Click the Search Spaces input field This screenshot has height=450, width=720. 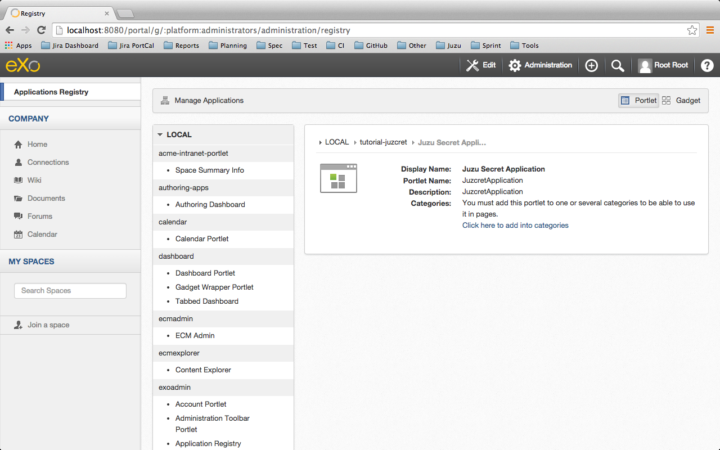pyautogui.click(x=70, y=291)
